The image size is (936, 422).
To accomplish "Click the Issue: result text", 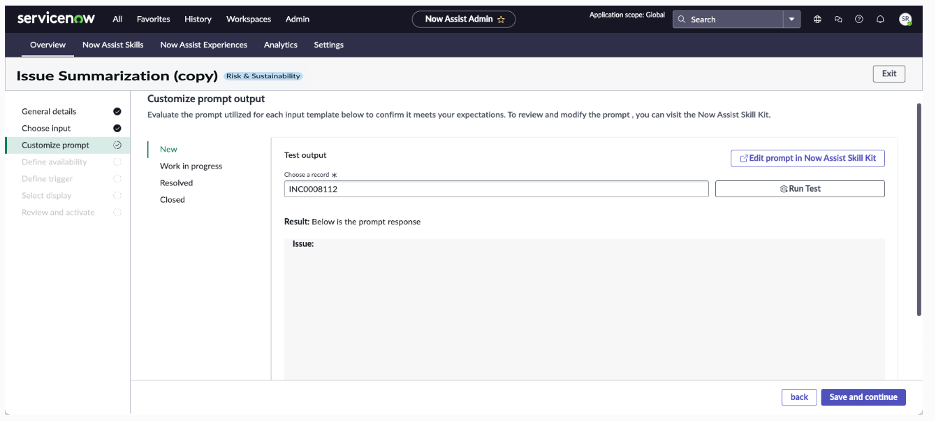I will coord(303,244).
